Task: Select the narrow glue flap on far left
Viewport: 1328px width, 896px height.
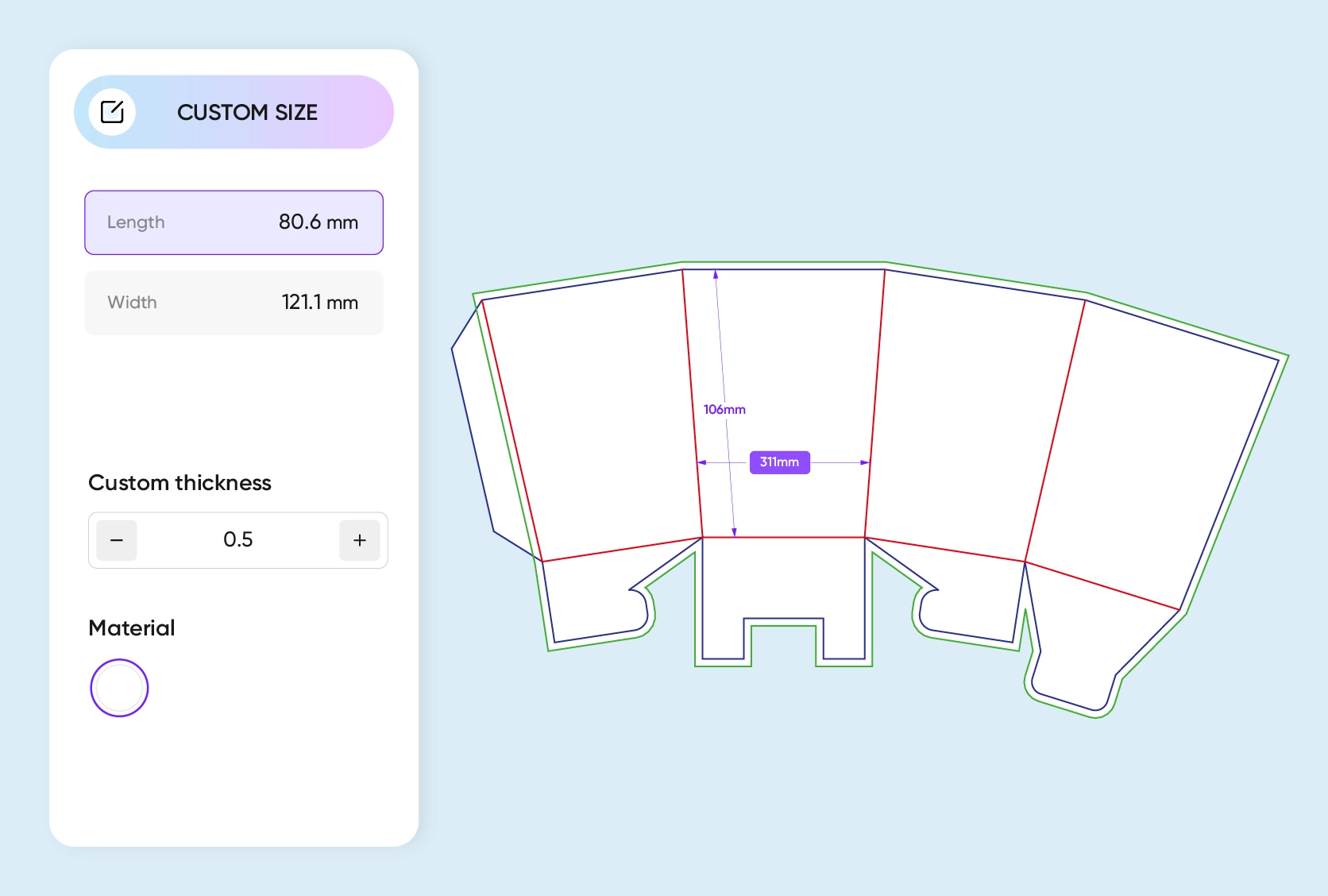Action: coord(484,429)
